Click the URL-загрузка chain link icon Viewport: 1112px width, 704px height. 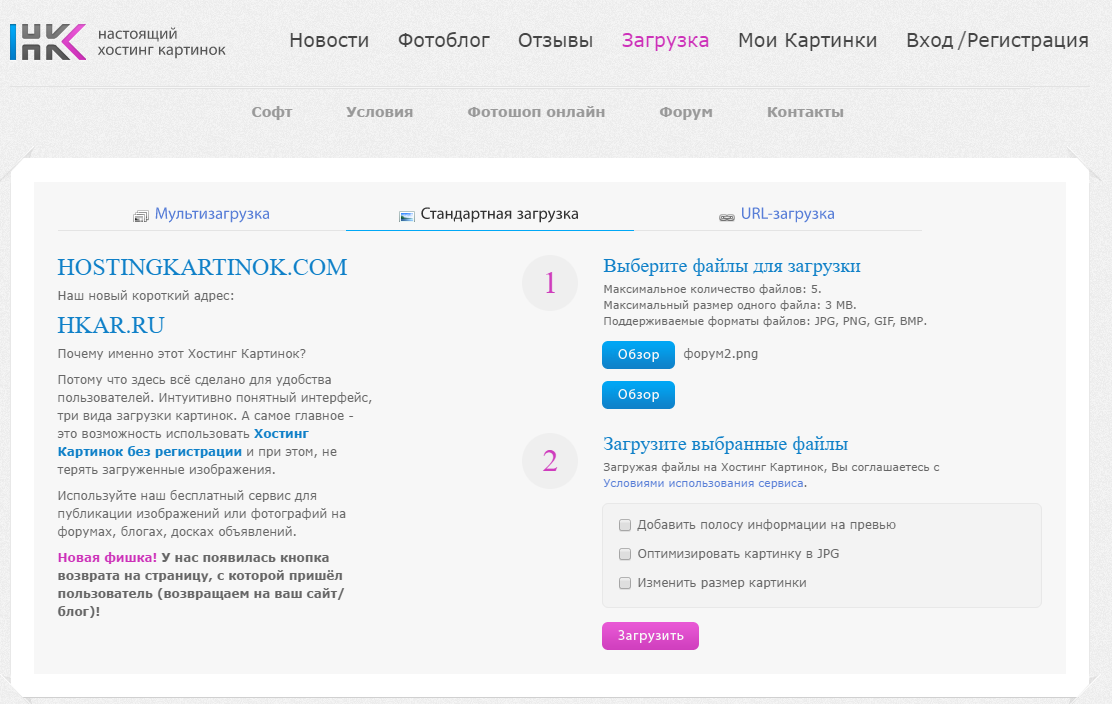[x=727, y=217]
